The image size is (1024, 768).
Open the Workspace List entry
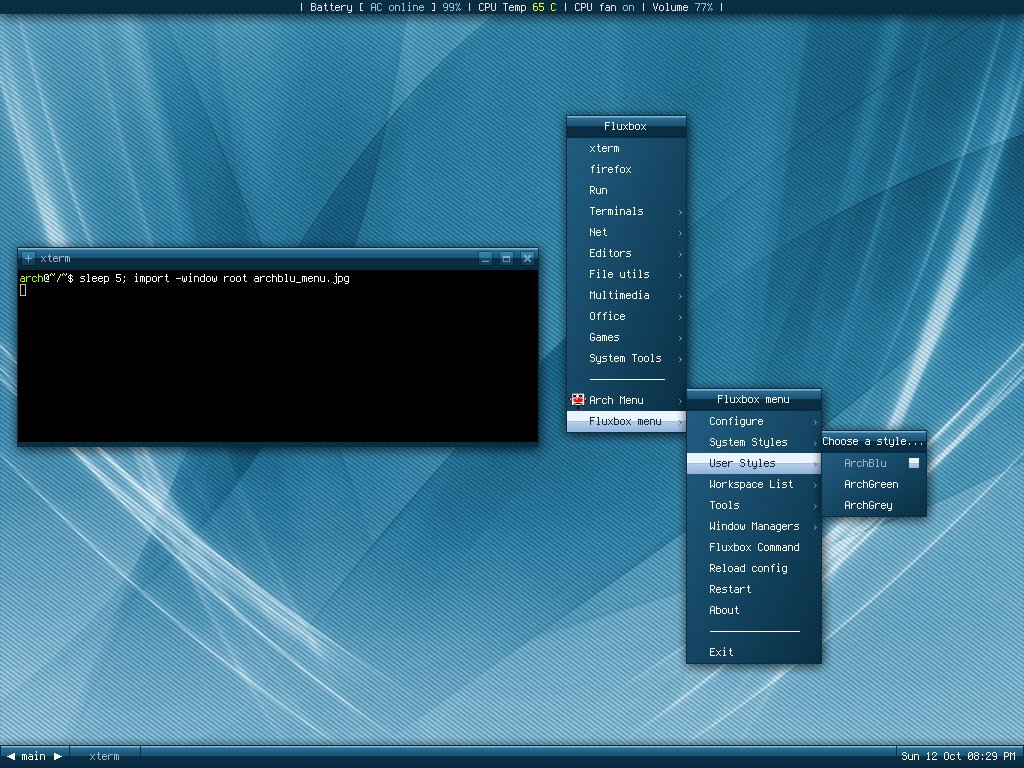click(x=754, y=484)
